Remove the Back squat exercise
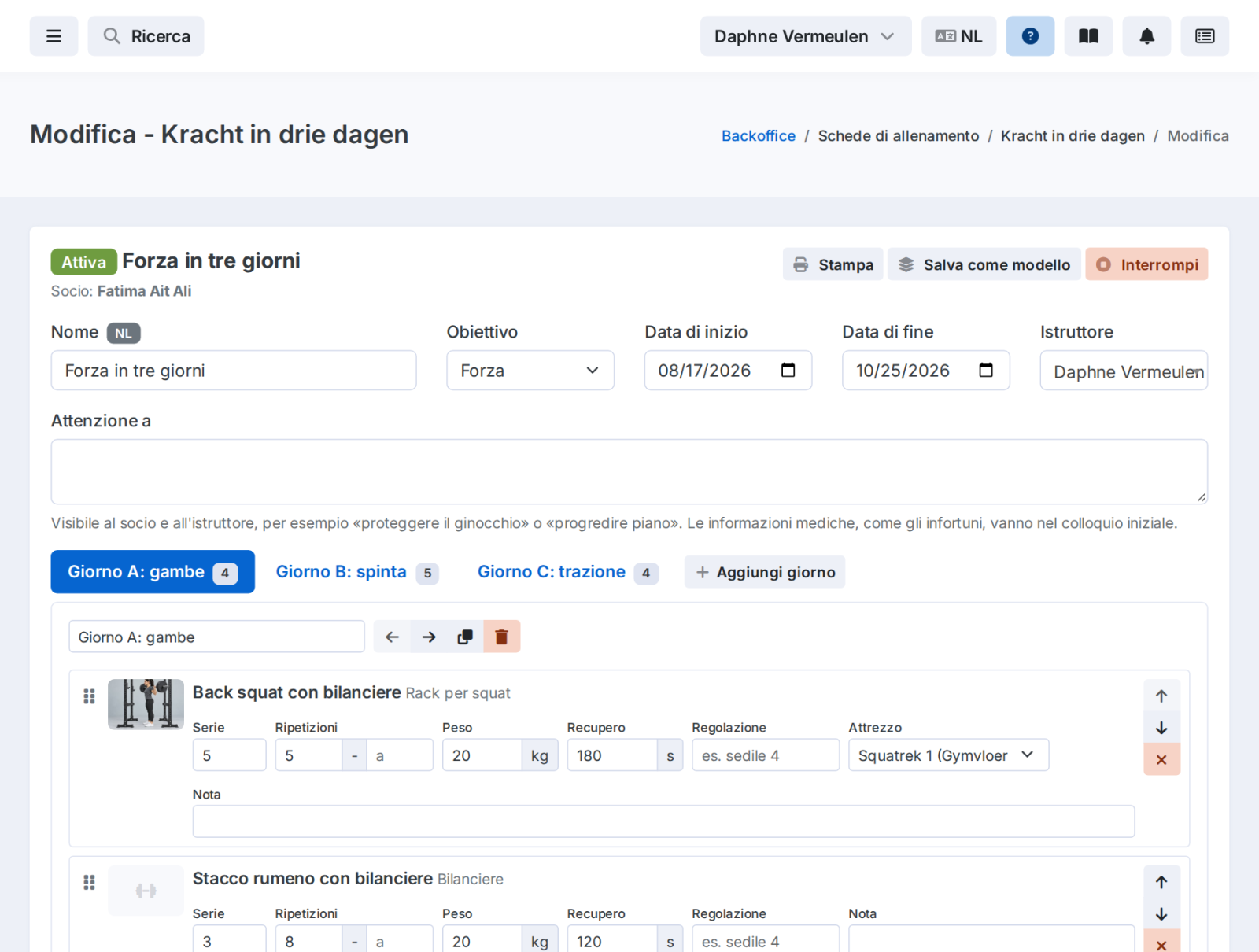This screenshot has height=952, width=1259. pyautogui.click(x=1161, y=759)
